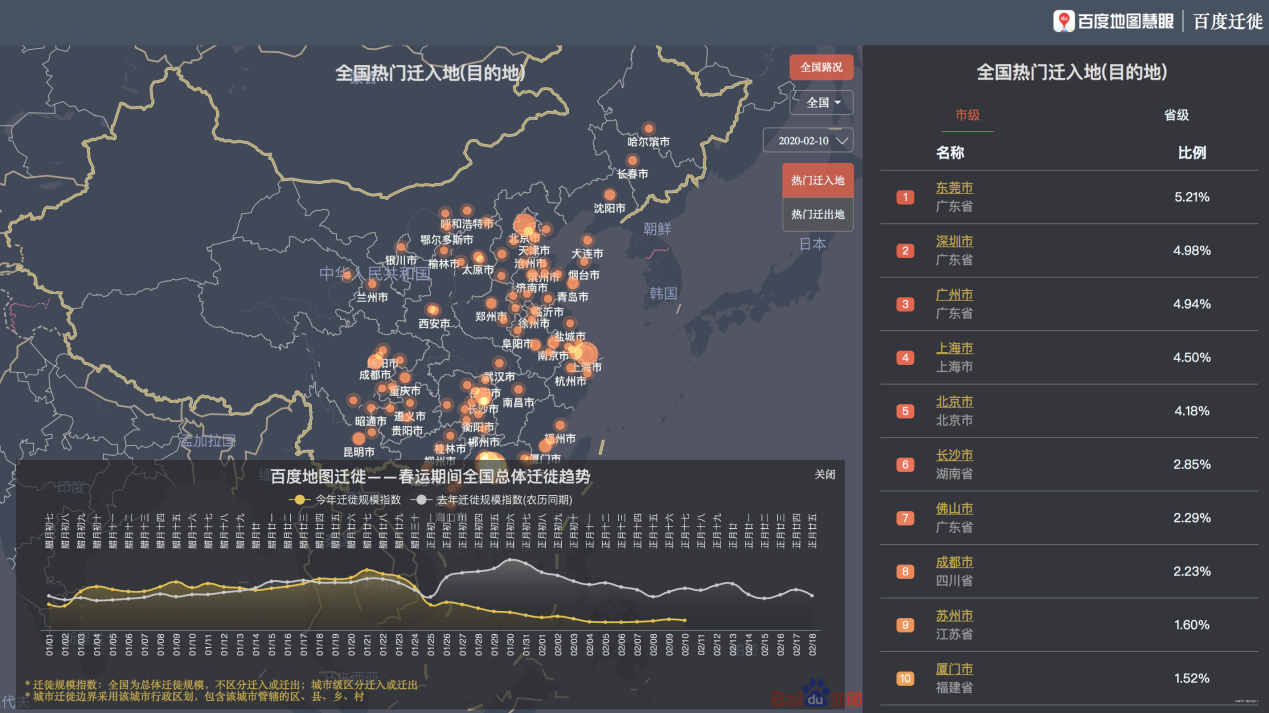Open the 长沙市 city link in list
1269x713 pixels.
[954, 455]
